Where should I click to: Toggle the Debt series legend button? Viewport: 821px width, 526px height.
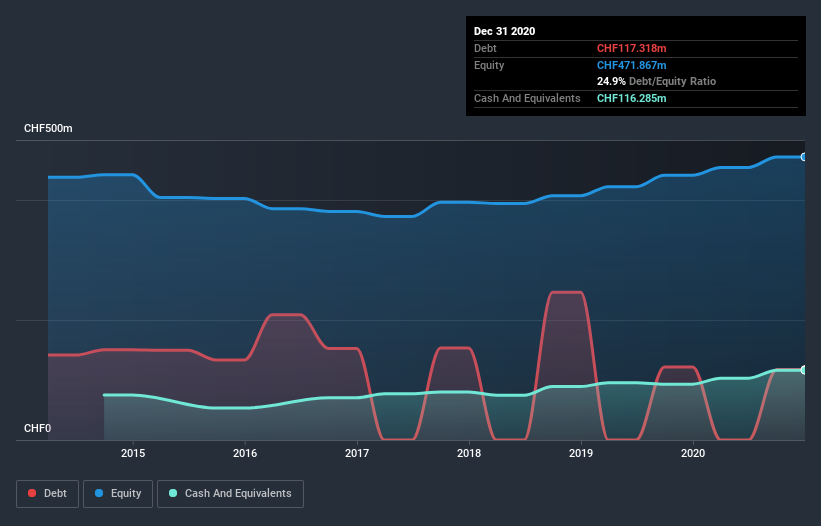click(47, 494)
